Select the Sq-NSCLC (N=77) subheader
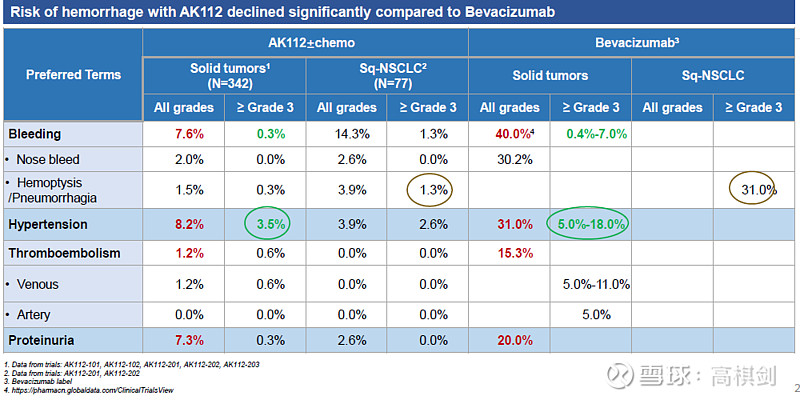The width and height of the screenshot is (800, 400). click(387, 75)
